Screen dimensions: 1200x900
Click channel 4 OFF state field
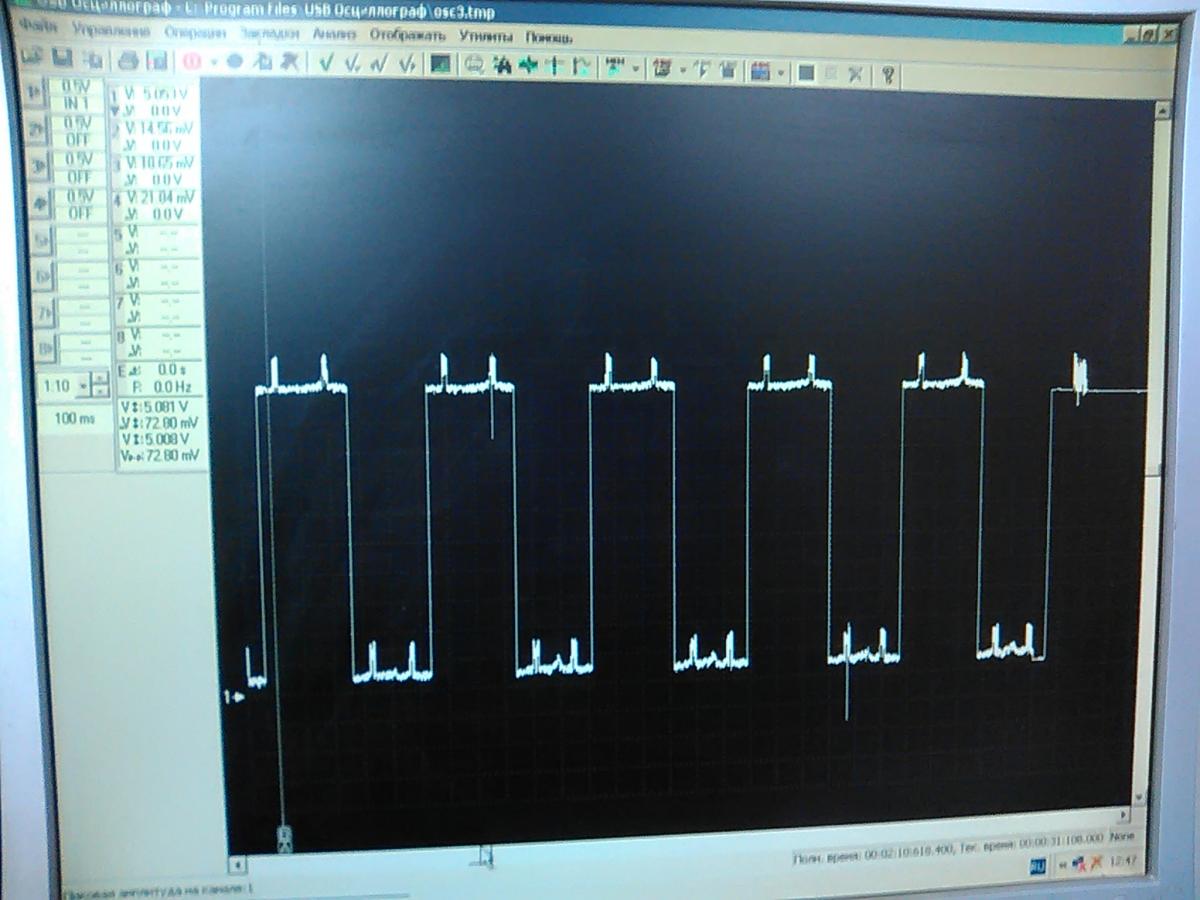[81, 213]
